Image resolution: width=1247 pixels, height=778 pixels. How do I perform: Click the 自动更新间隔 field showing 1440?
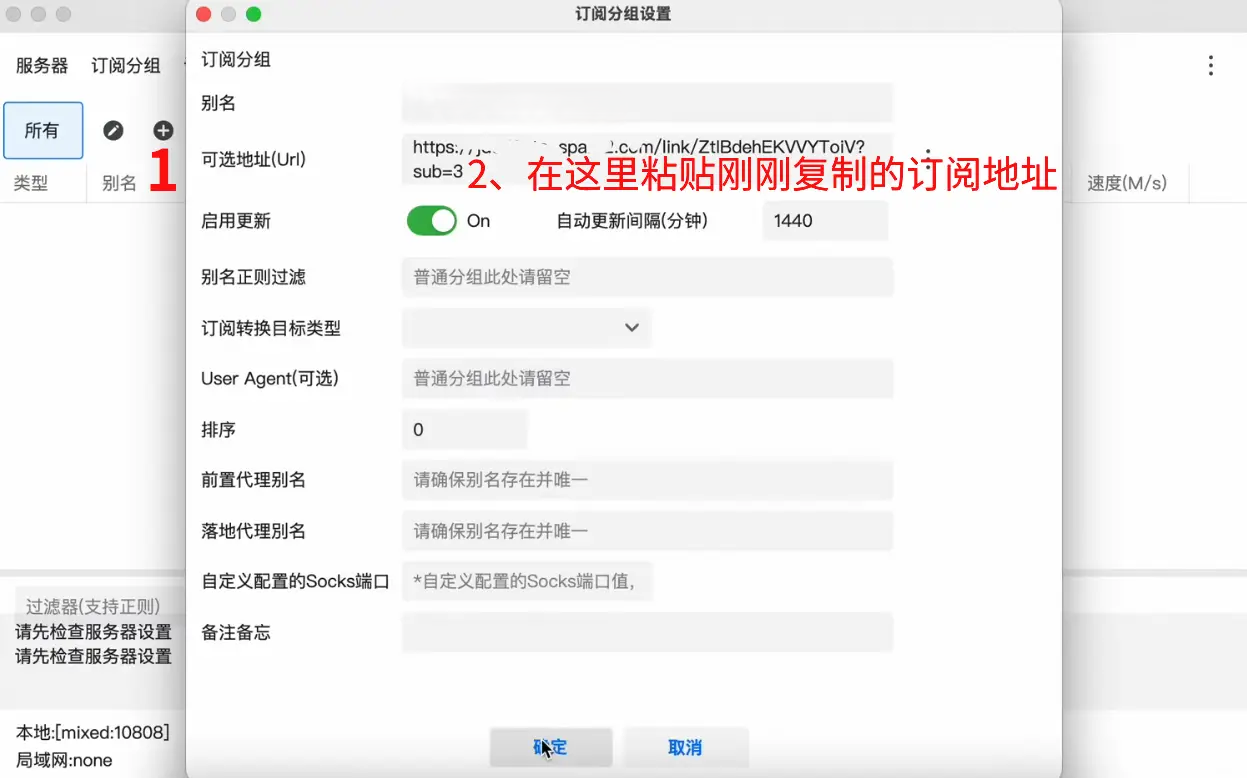[x=825, y=221]
